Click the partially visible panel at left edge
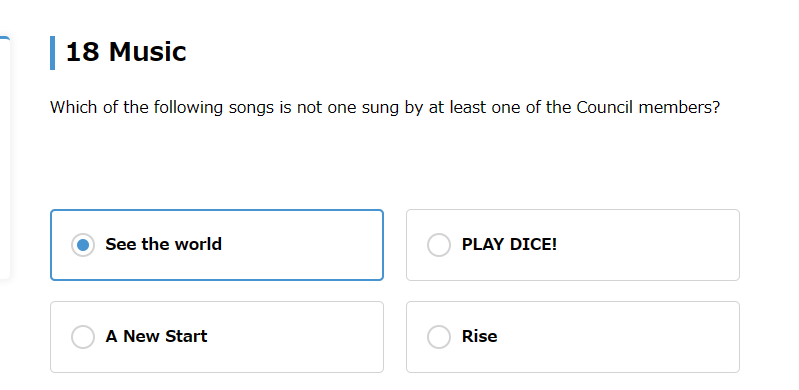 (5, 158)
